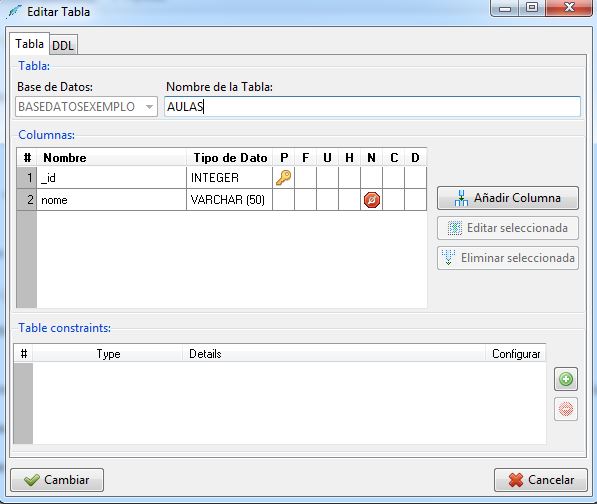Click the red Not Null icon in nome row
This screenshot has height=504, width=597.
(x=372, y=200)
